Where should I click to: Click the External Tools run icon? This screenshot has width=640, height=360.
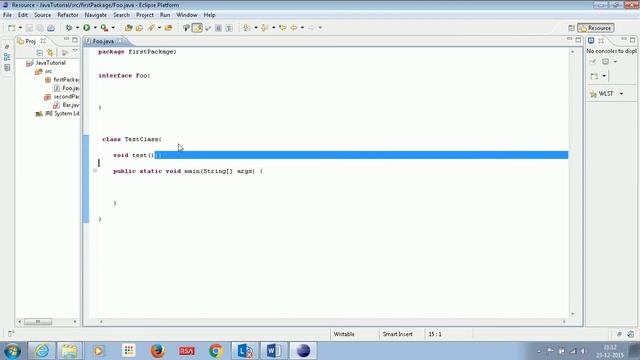(104, 28)
